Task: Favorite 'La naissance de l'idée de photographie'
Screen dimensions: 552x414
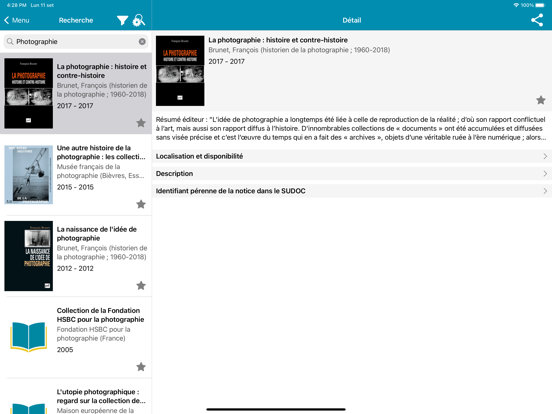Action: pyautogui.click(x=141, y=285)
